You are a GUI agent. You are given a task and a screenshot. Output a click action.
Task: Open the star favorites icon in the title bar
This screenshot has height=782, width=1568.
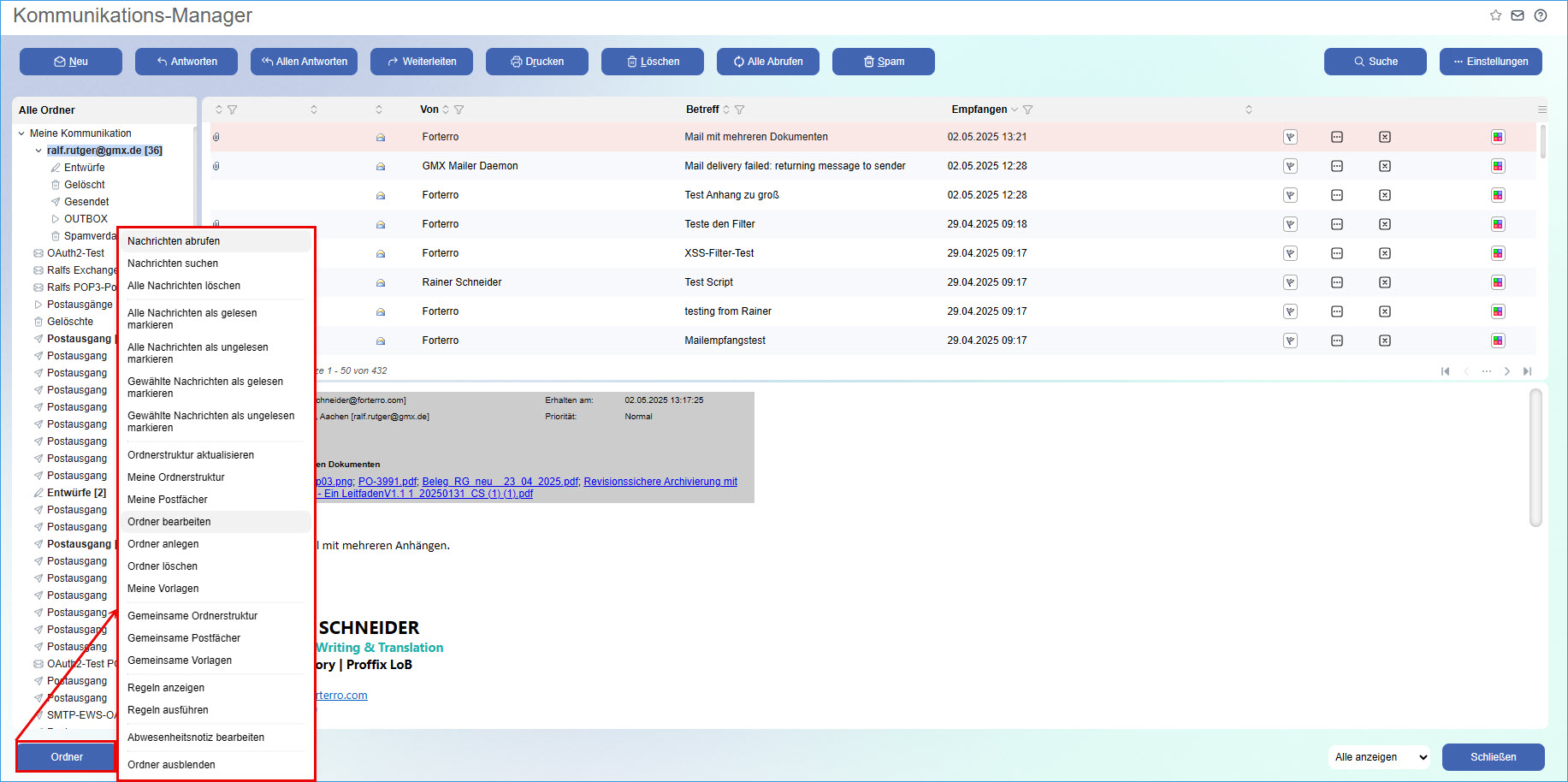[x=1495, y=15]
